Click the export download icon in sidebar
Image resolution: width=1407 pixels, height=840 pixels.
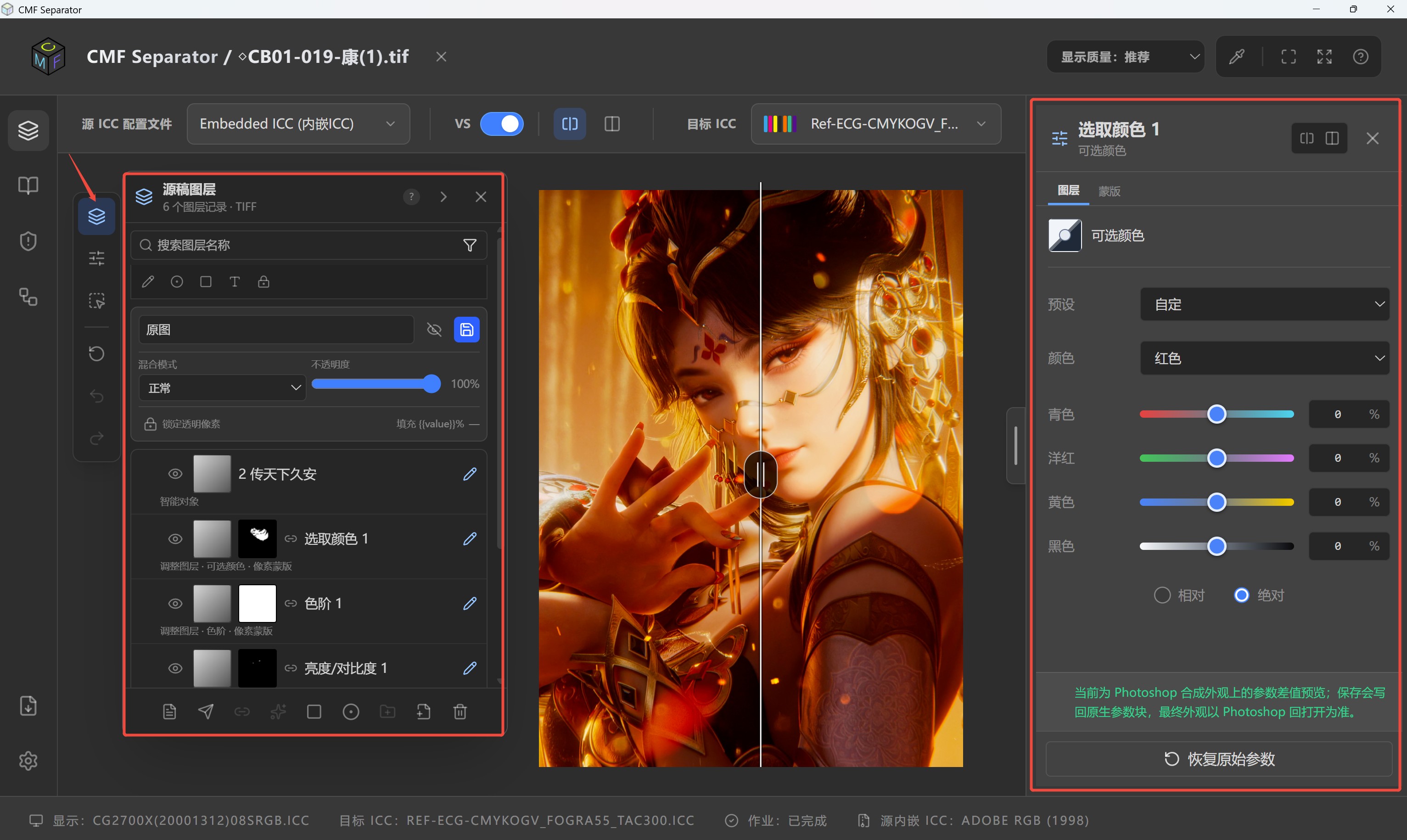point(28,706)
